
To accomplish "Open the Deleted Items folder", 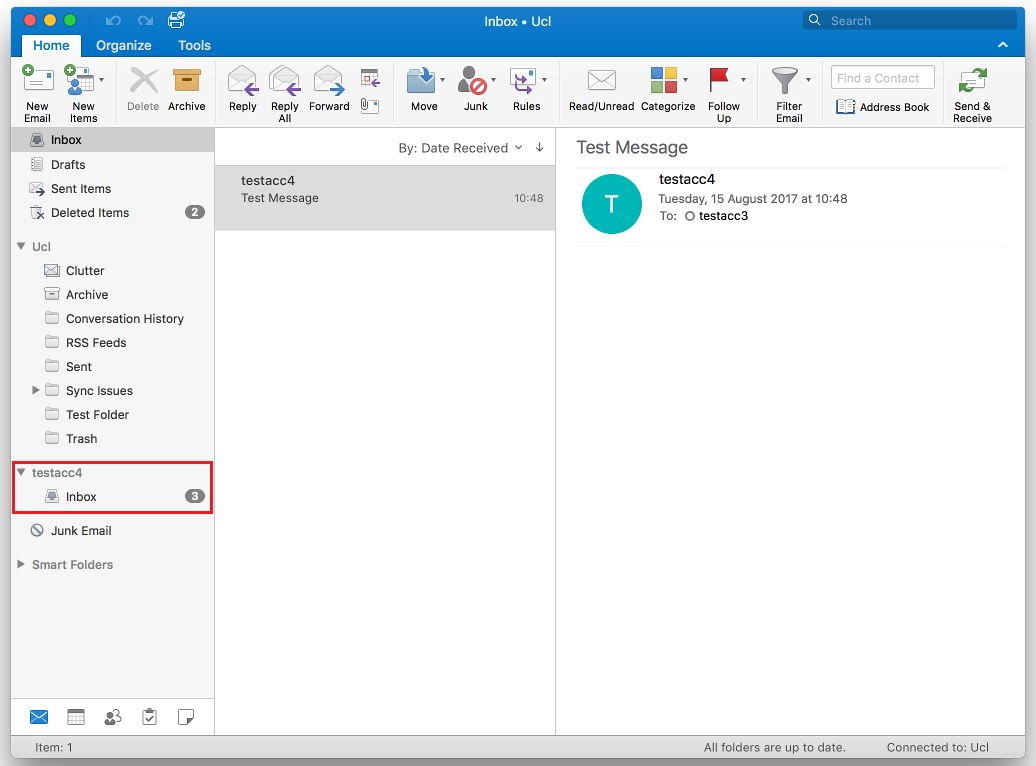I will (113, 213).
